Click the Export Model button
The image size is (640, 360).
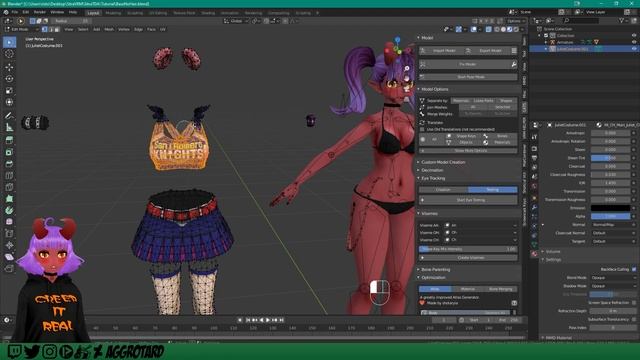click(x=487, y=51)
